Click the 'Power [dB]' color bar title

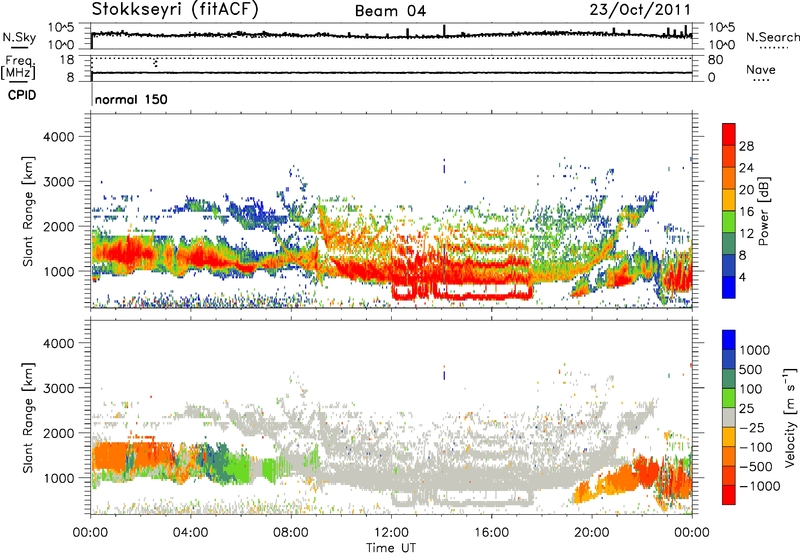pos(764,211)
